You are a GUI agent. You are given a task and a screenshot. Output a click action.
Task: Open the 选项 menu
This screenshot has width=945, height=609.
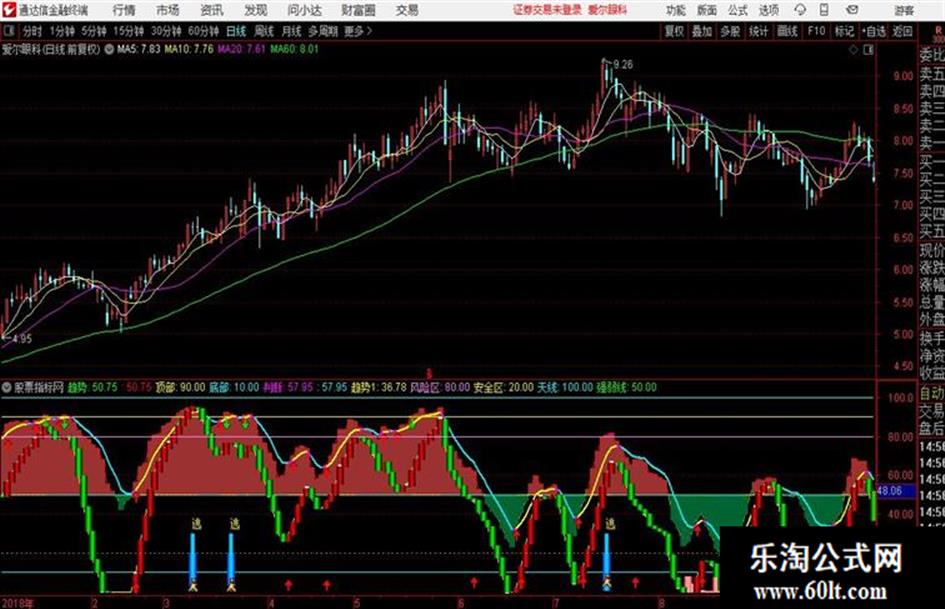(x=768, y=10)
